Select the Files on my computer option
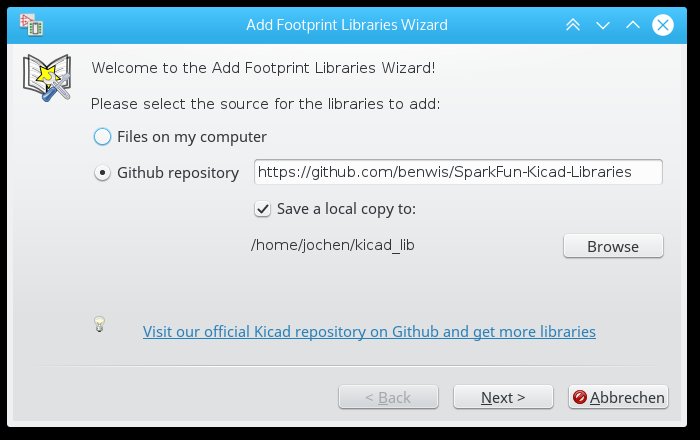This screenshot has height=440, width=700. click(102, 137)
